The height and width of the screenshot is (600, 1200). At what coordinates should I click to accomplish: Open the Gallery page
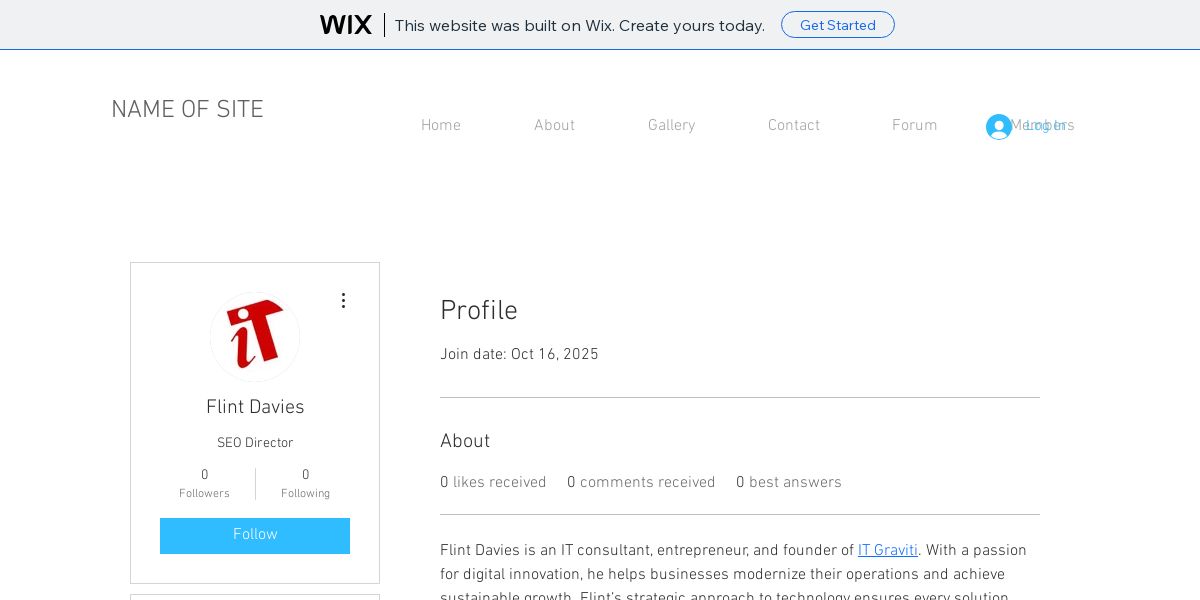tap(671, 126)
